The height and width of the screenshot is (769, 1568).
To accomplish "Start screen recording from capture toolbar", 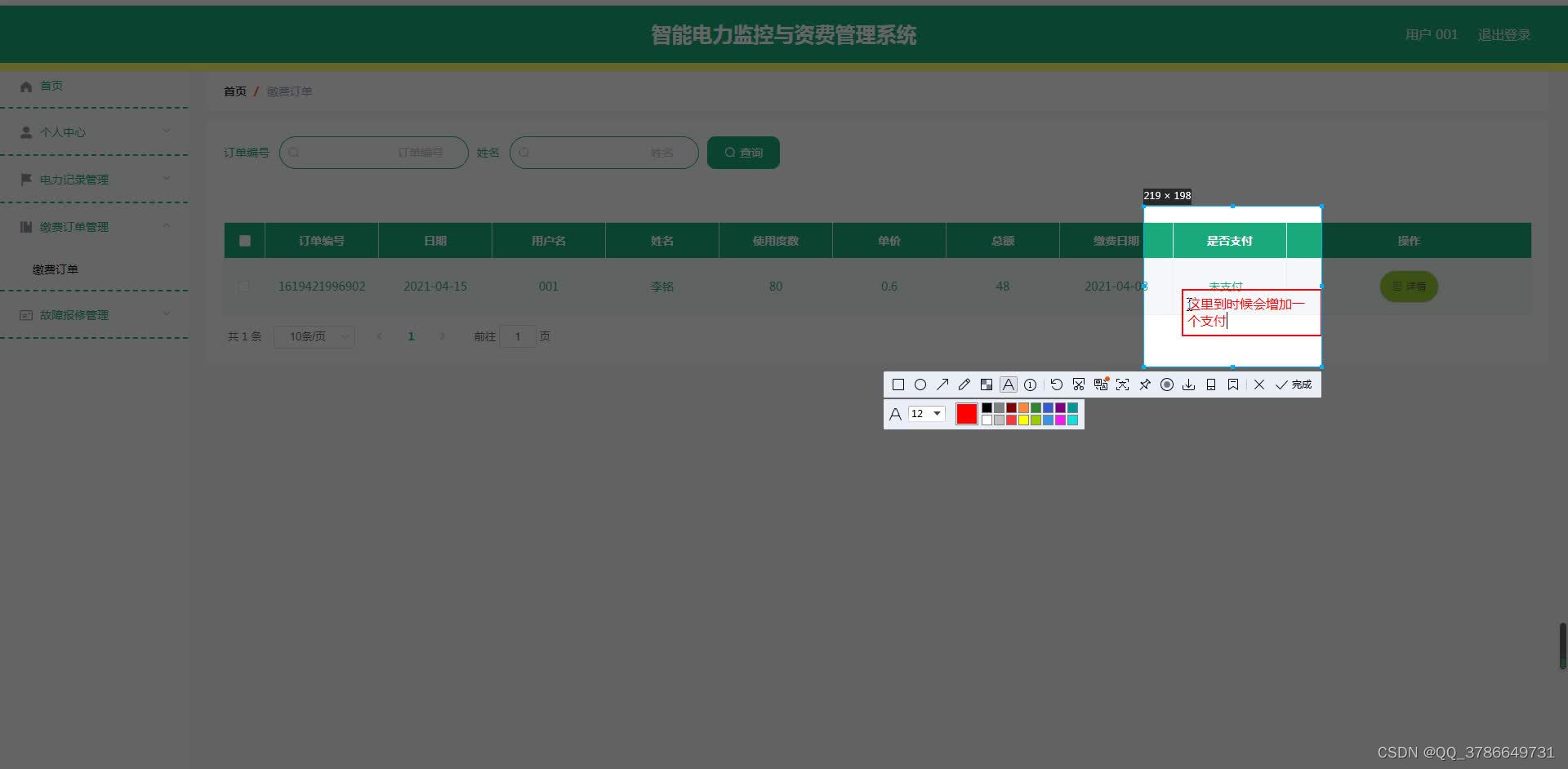I will click(1167, 384).
